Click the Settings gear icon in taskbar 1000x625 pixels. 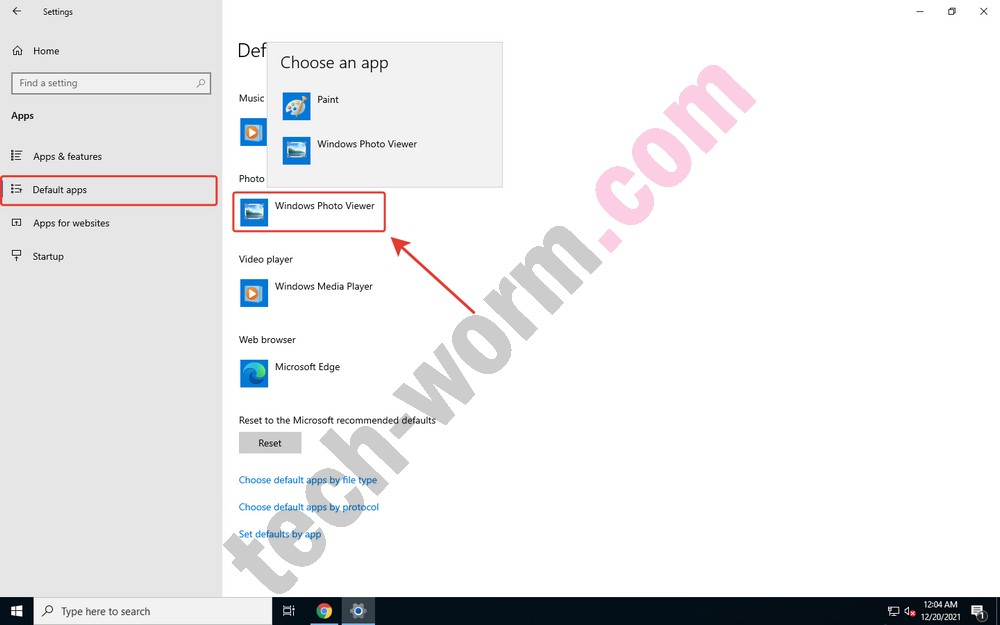358,611
